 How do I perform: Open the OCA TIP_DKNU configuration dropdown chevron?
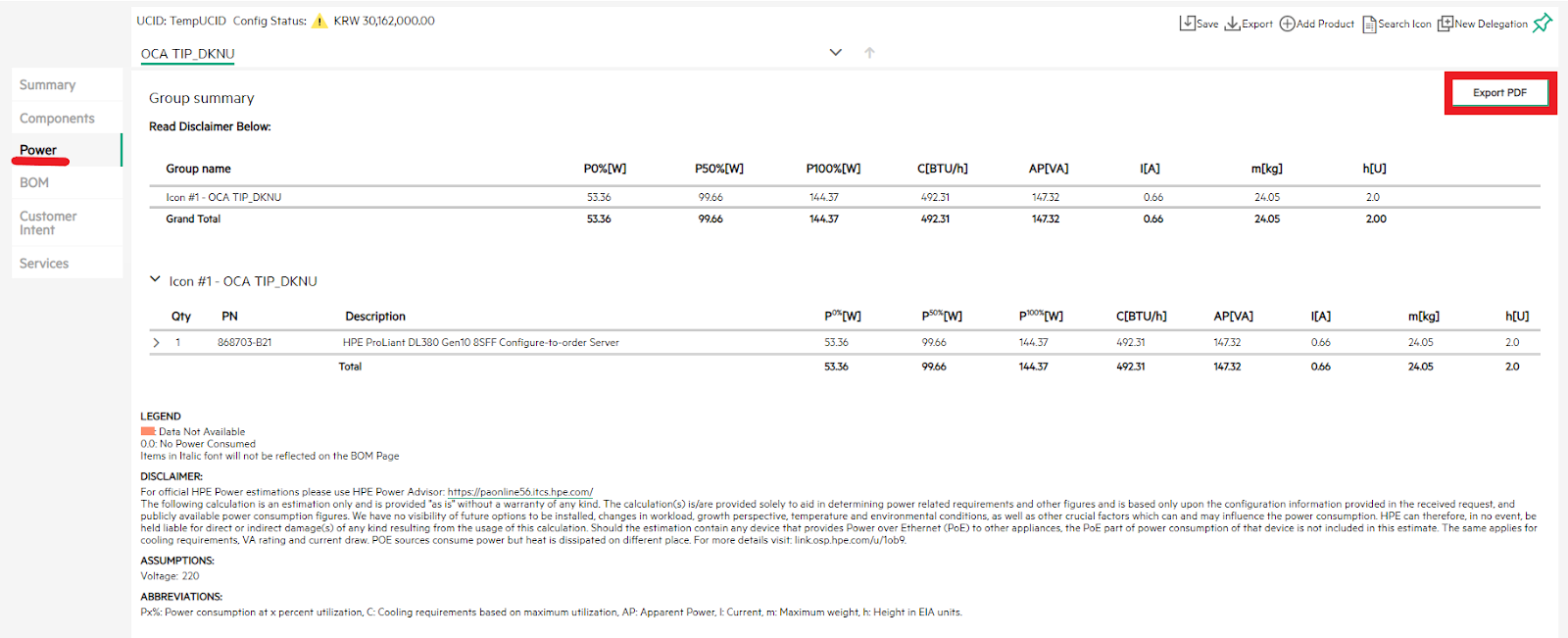coord(836,53)
